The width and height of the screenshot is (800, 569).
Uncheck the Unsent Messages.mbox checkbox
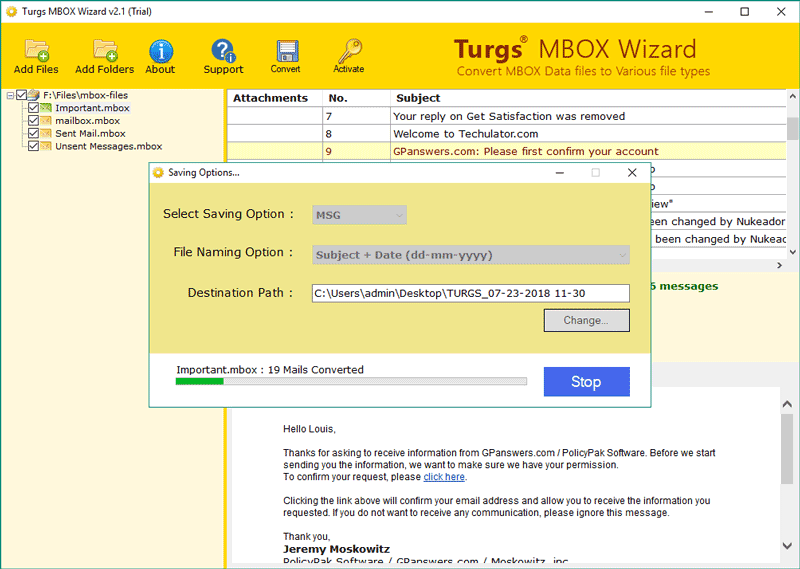tap(34, 146)
